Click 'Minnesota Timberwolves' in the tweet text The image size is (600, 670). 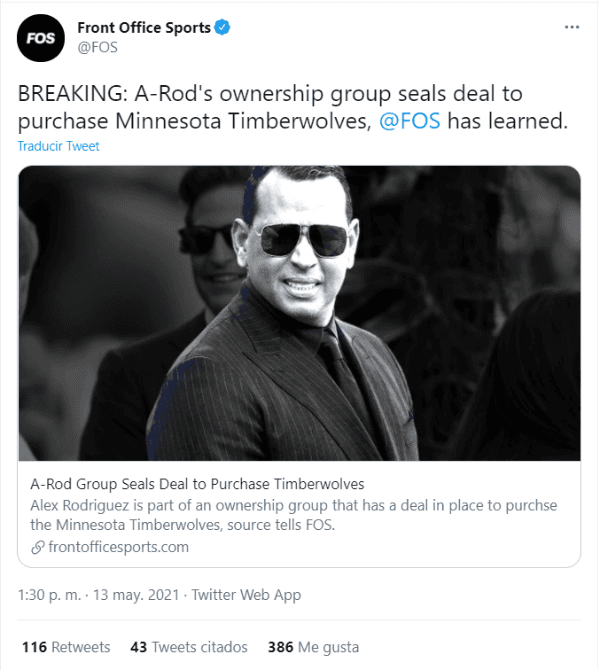236,122
